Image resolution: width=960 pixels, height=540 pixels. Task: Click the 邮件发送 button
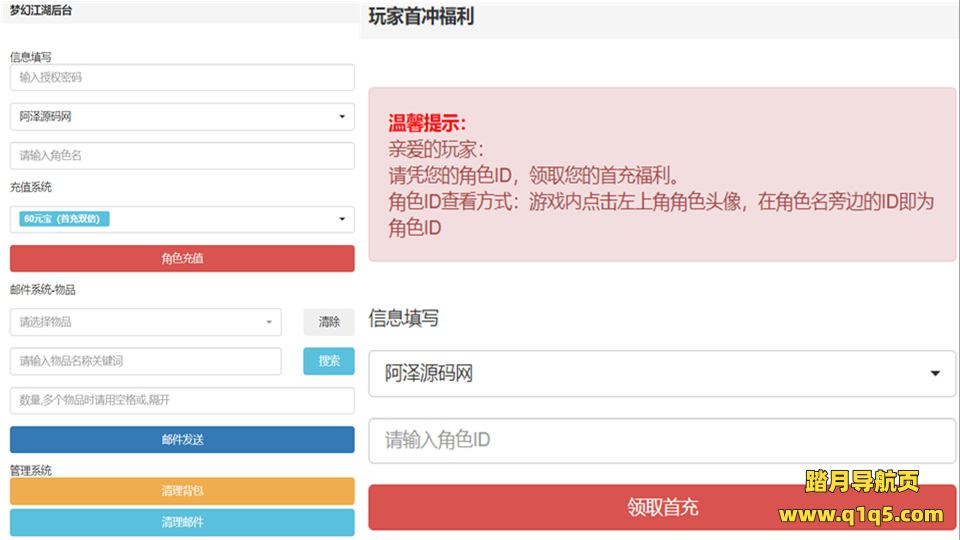tap(182, 440)
